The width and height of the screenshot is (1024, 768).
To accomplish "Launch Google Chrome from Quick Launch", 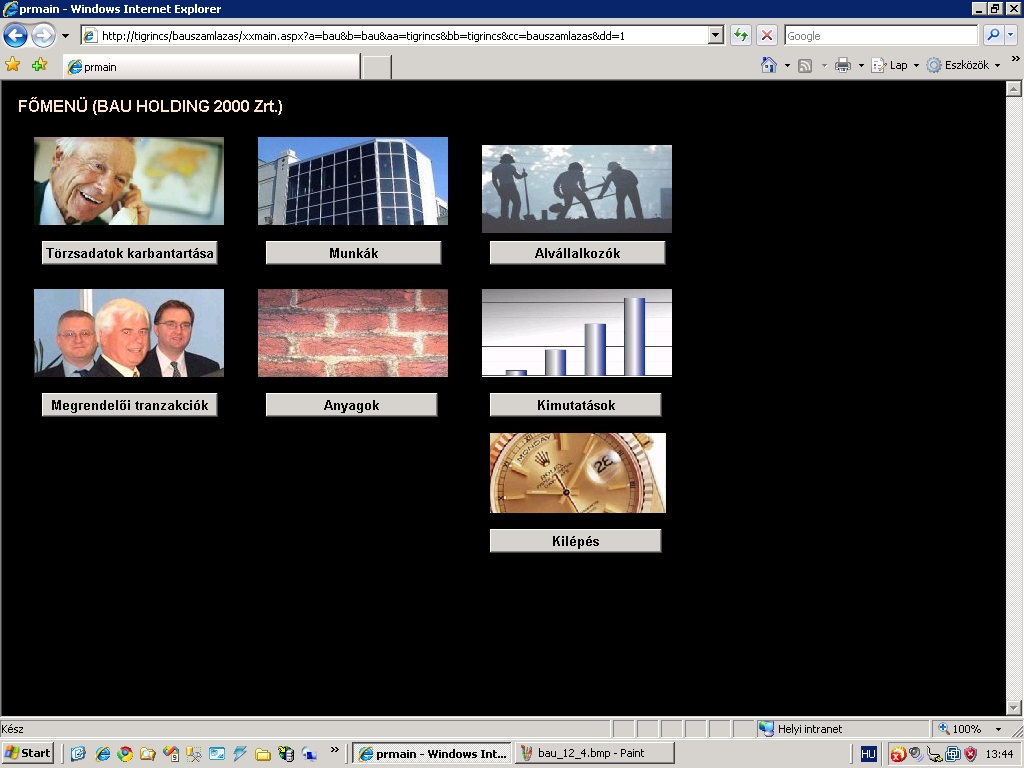I will 125,754.
